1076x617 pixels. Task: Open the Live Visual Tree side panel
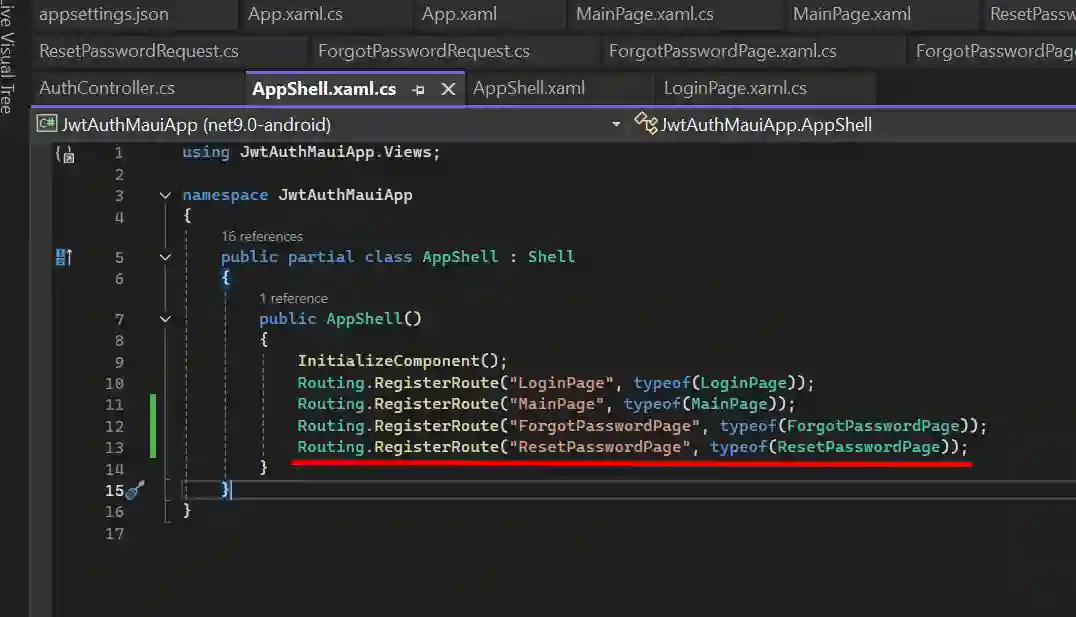tap(8, 60)
